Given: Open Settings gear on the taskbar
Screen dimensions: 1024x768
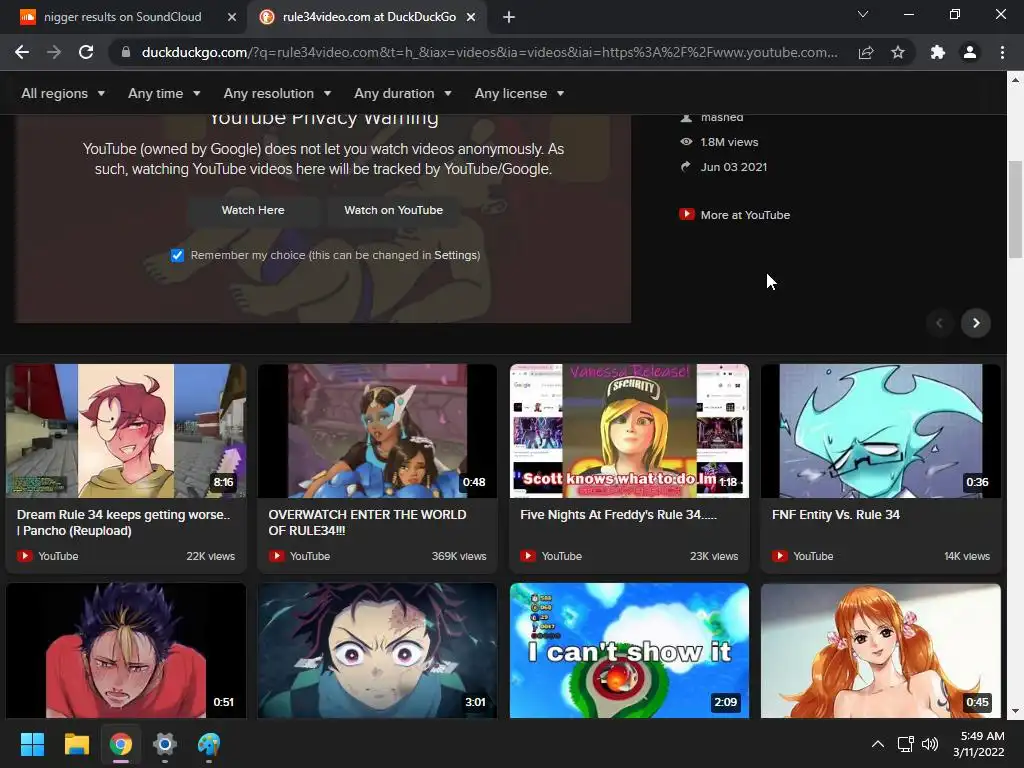Looking at the screenshot, I should [165, 744].
